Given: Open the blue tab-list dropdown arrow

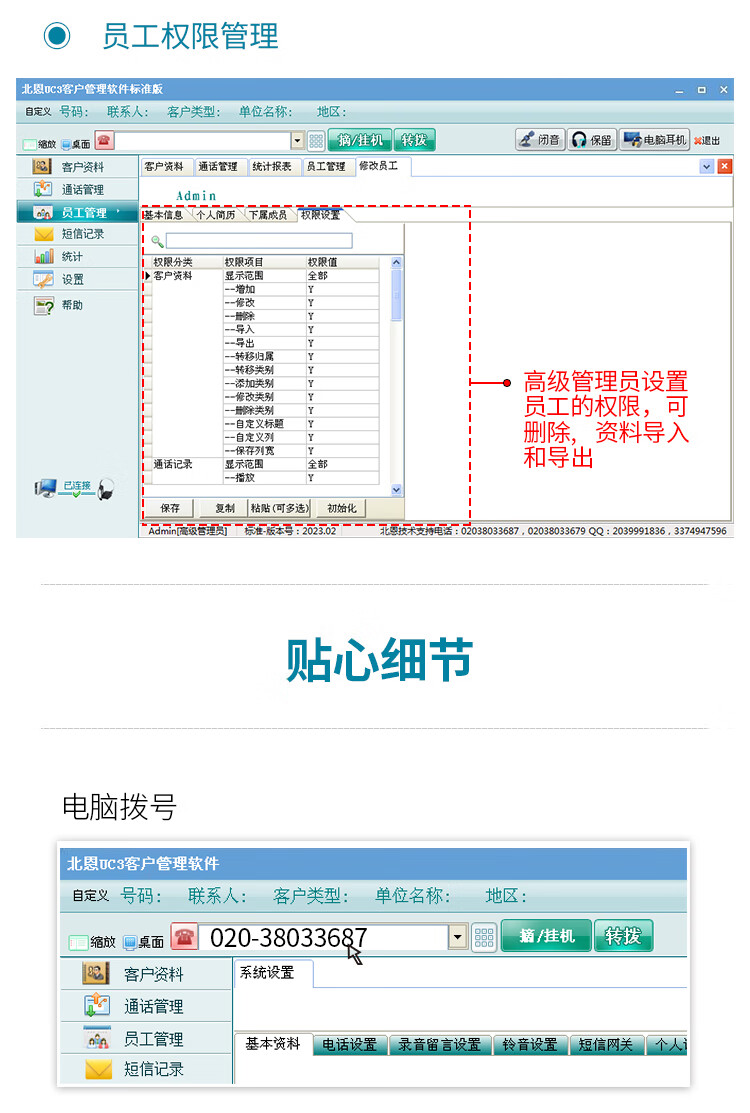Looking at the screenshot, I should [x=707, y=166].
